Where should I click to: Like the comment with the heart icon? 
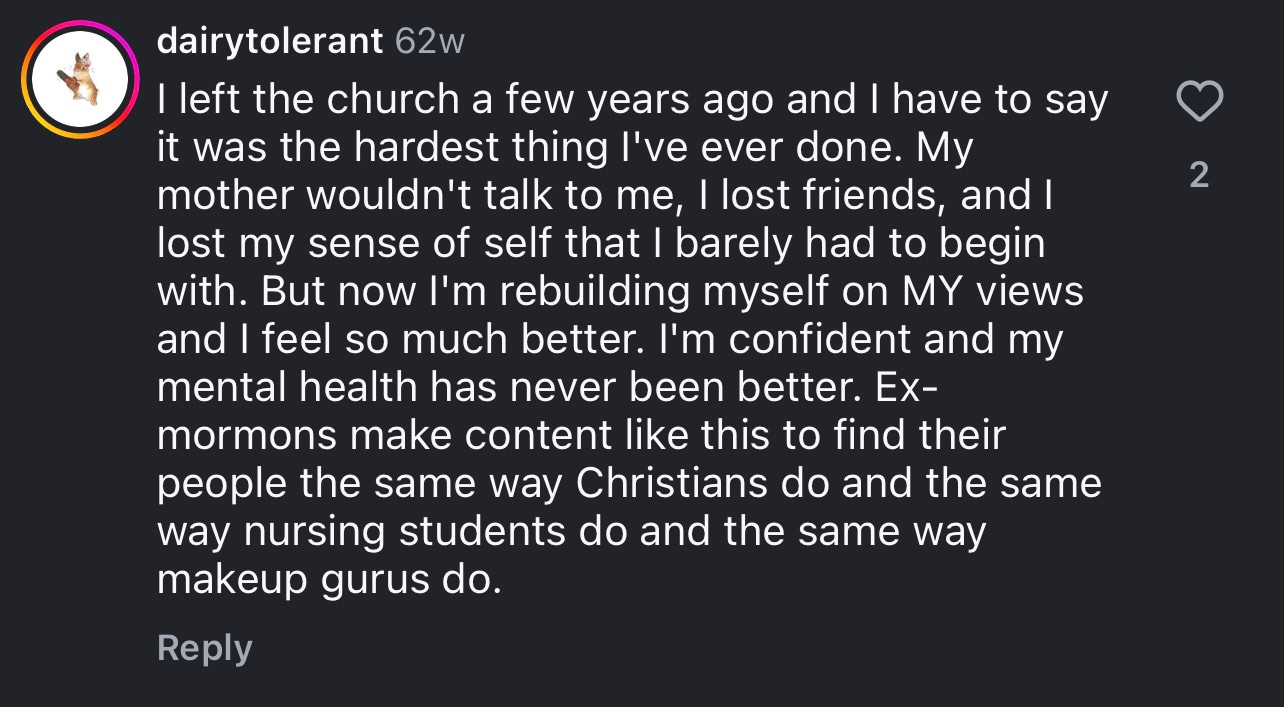click(1199, 102)
